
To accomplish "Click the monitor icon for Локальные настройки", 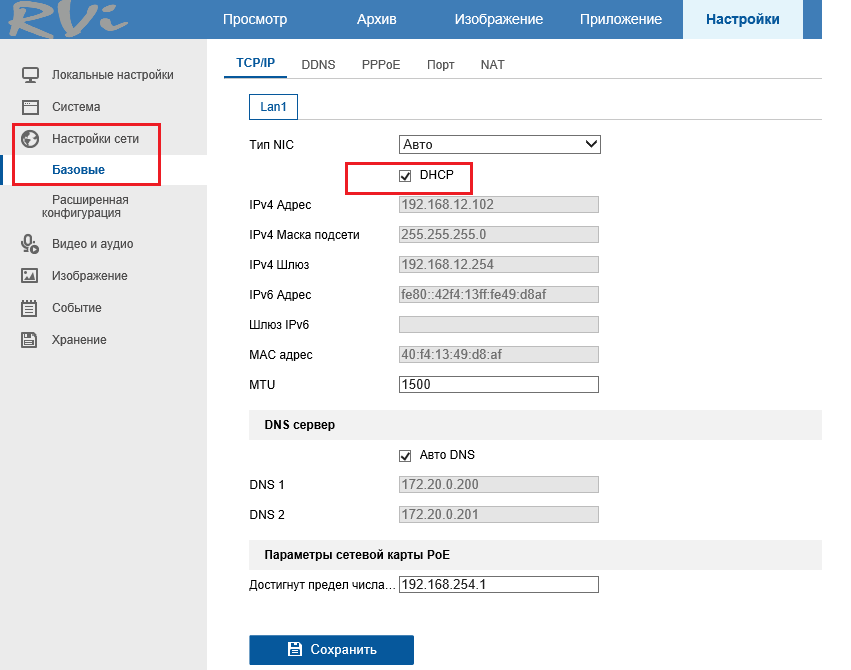I will tap(30, 75).
